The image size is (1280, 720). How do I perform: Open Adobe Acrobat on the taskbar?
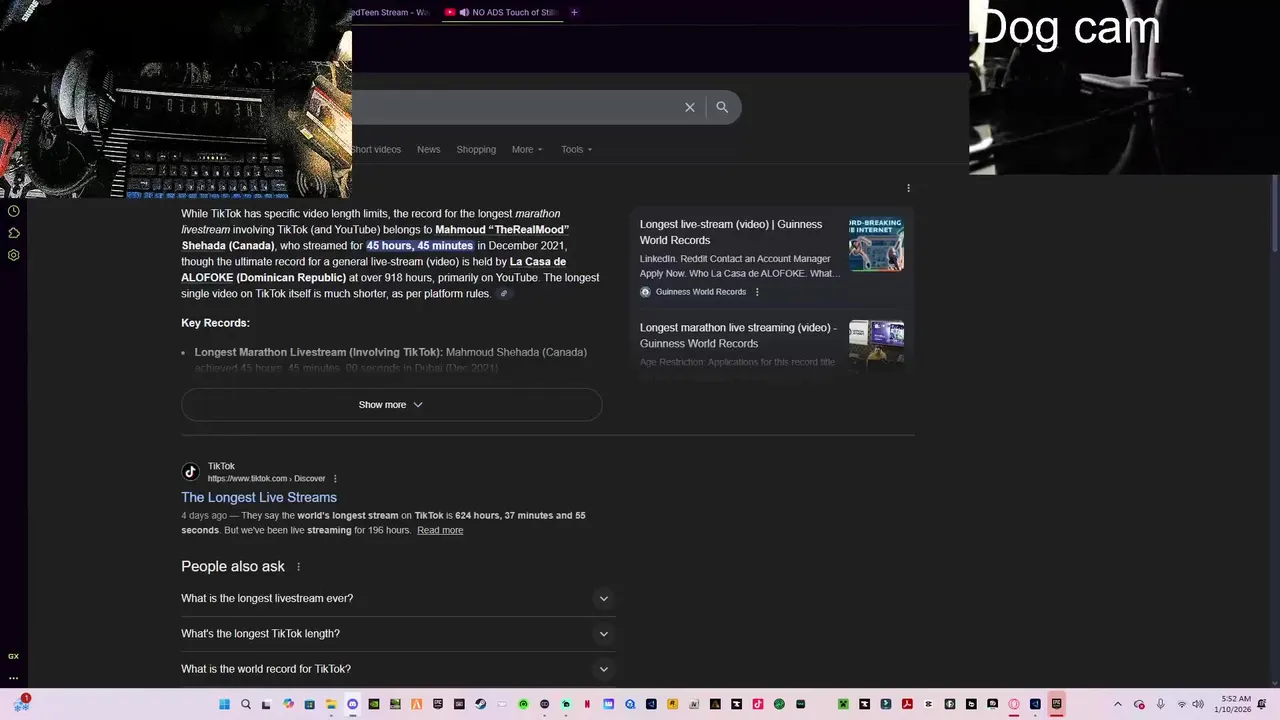(x=907, y=704)
